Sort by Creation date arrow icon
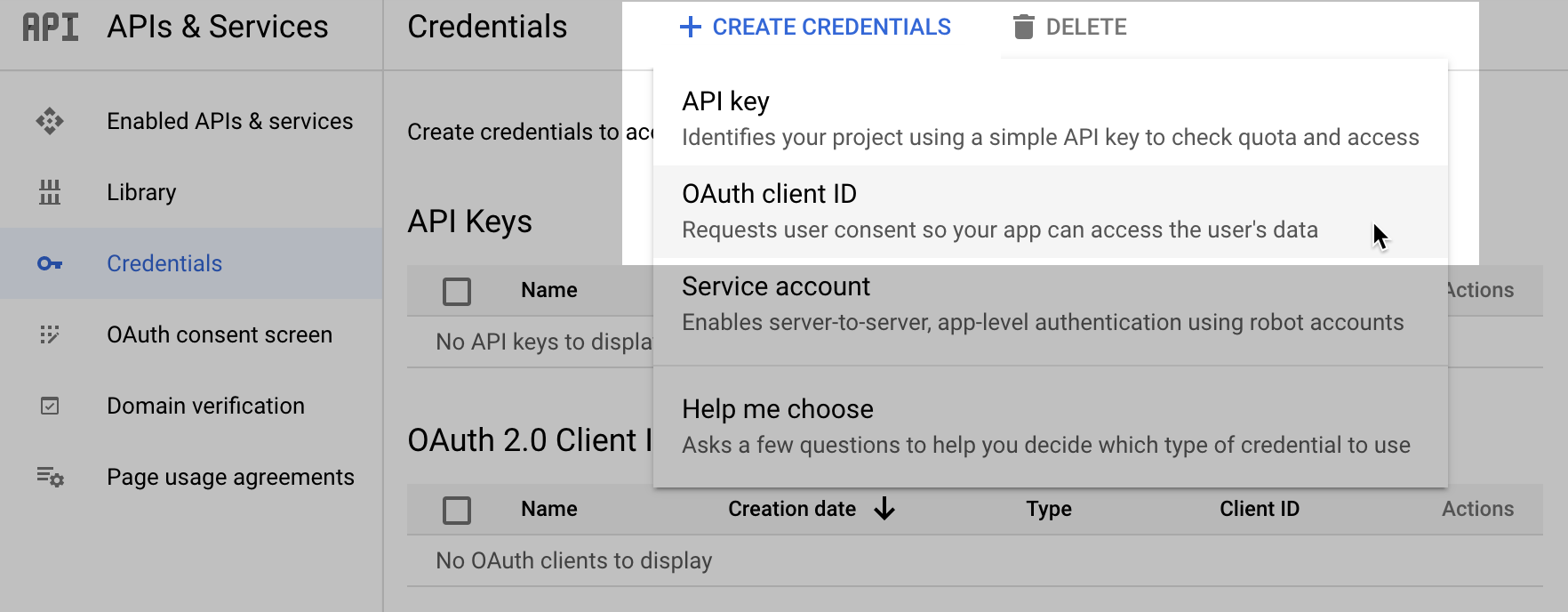The image size is (1568, 612). click(x=884, y=509)
